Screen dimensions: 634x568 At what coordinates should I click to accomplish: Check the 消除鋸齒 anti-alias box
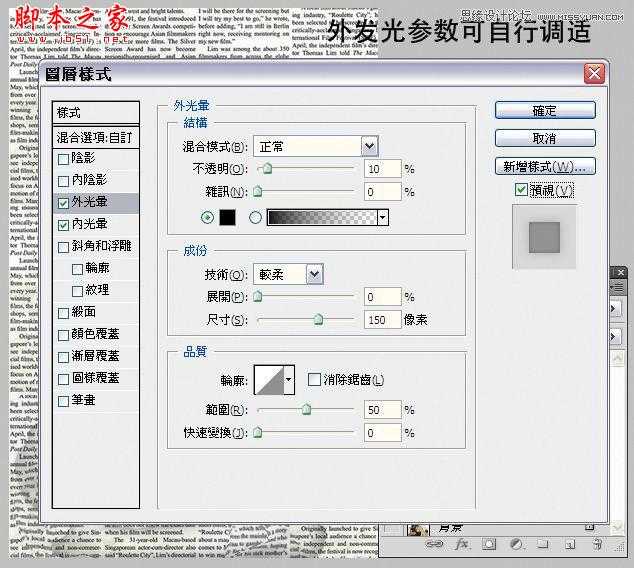pos(314,380)
